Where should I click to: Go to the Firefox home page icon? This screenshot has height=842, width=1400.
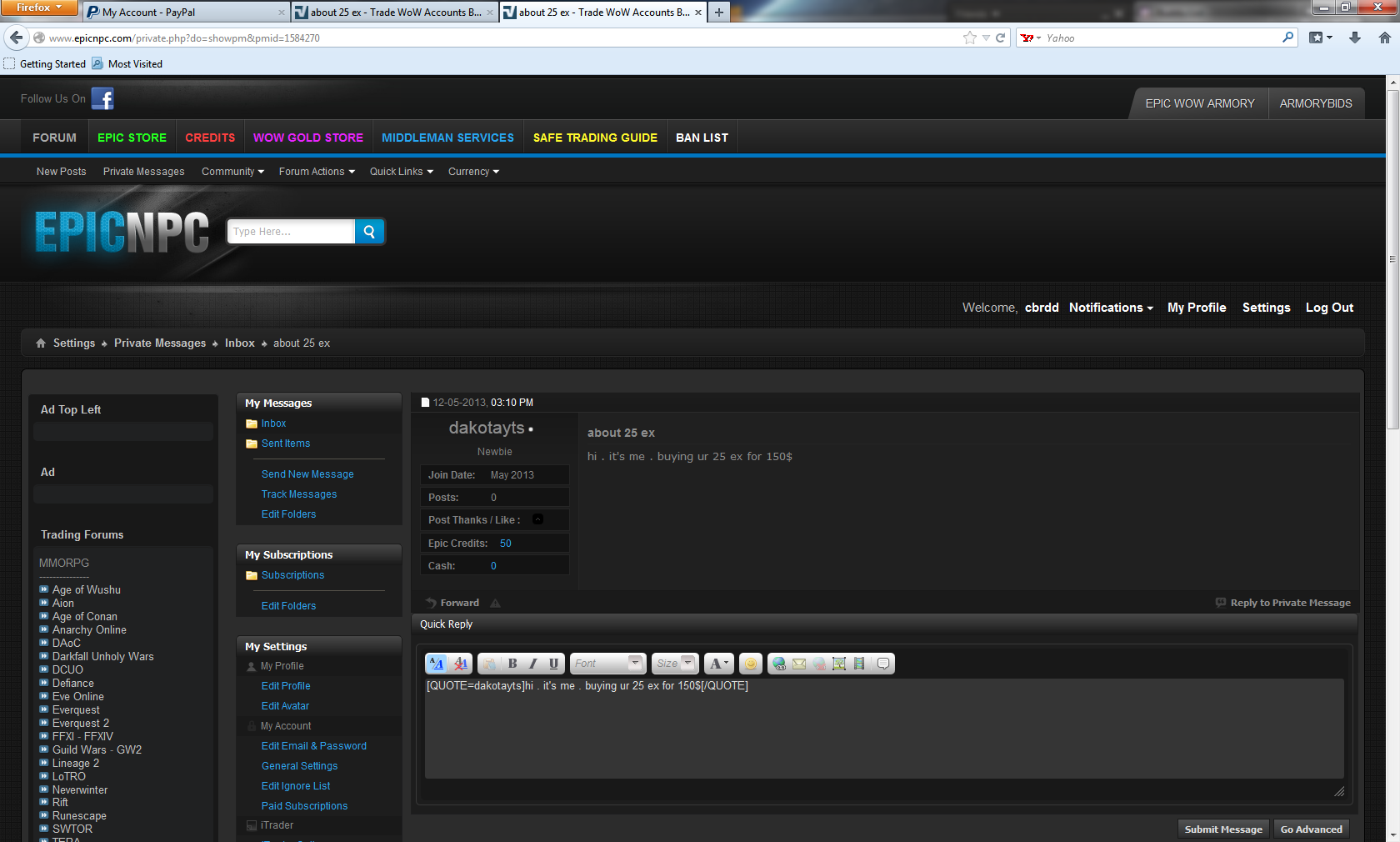[x=1384, y=38]
